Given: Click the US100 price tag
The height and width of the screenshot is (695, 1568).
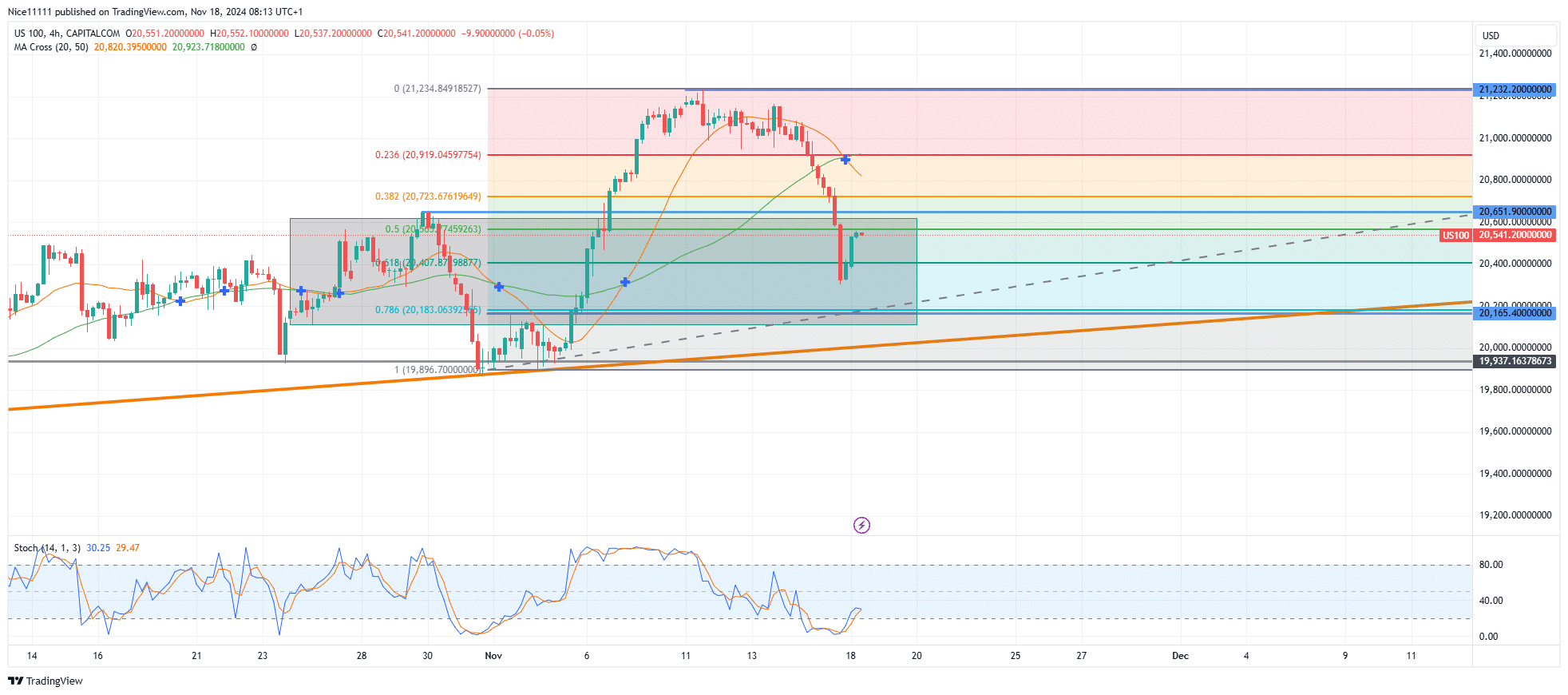Looking at the screenshot, I should pos(1455,235).
